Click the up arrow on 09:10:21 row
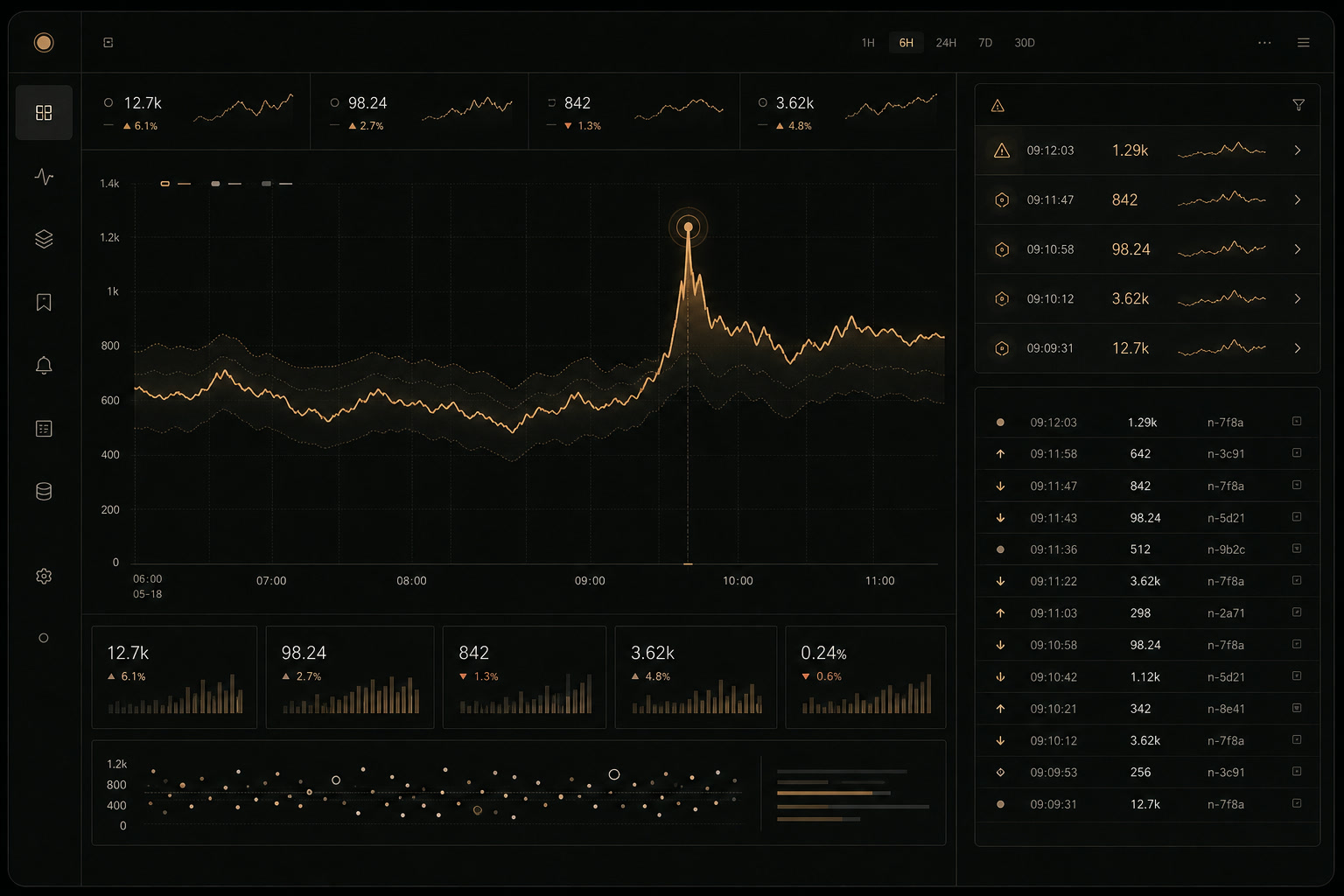Viewport: 1344px width, 896px height. [1000, 709]
